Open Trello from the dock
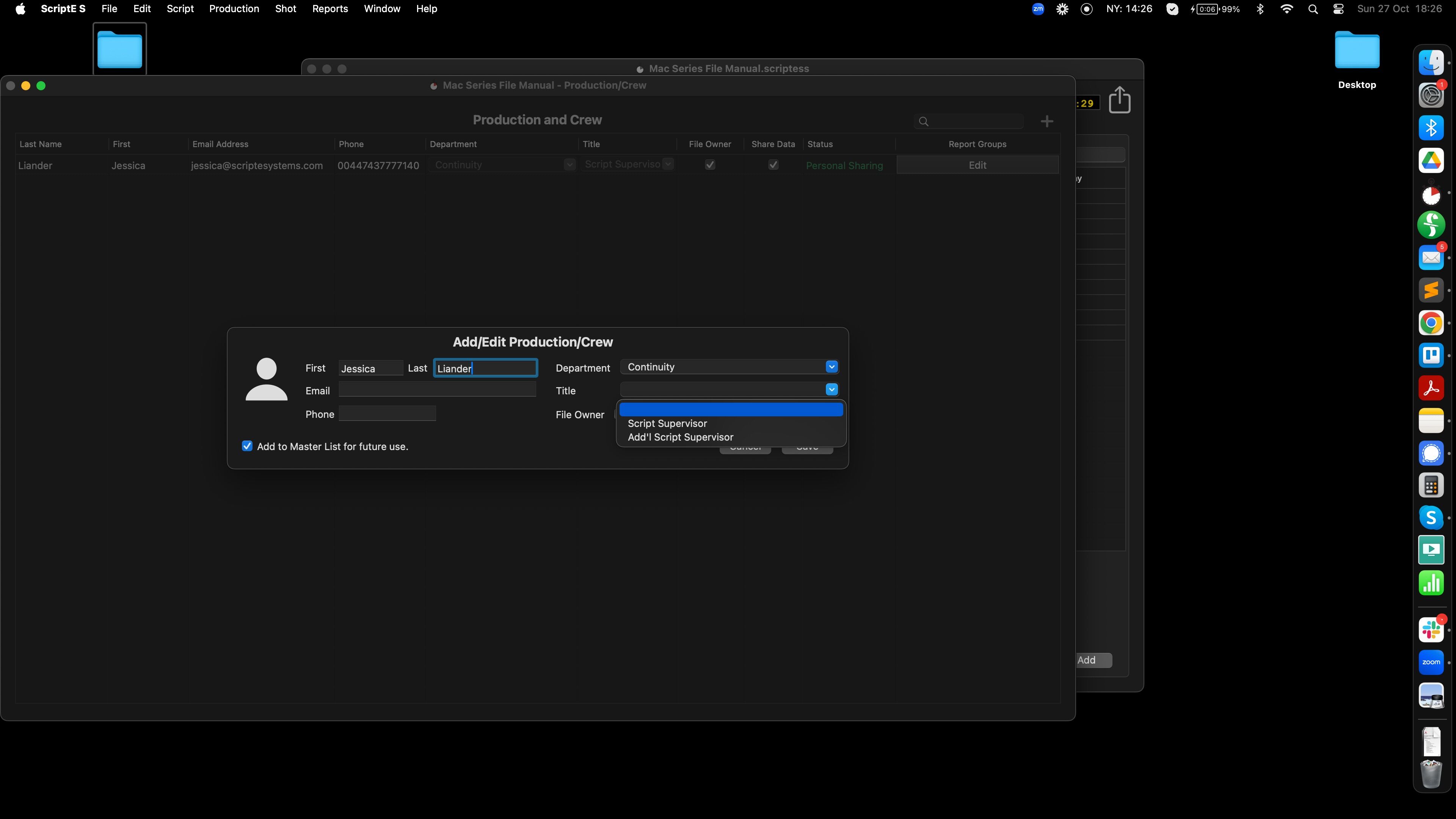The height and width of the screenshot is (819, 1456). click(1431, 356)
